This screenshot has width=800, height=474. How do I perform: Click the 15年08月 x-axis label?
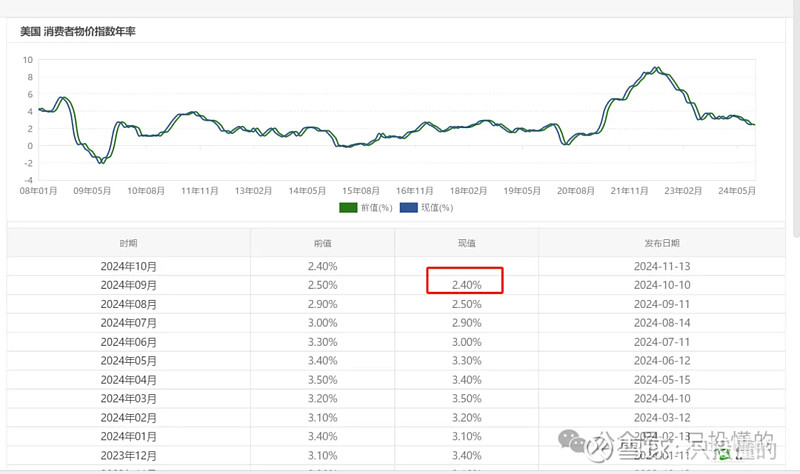[361, 191]
